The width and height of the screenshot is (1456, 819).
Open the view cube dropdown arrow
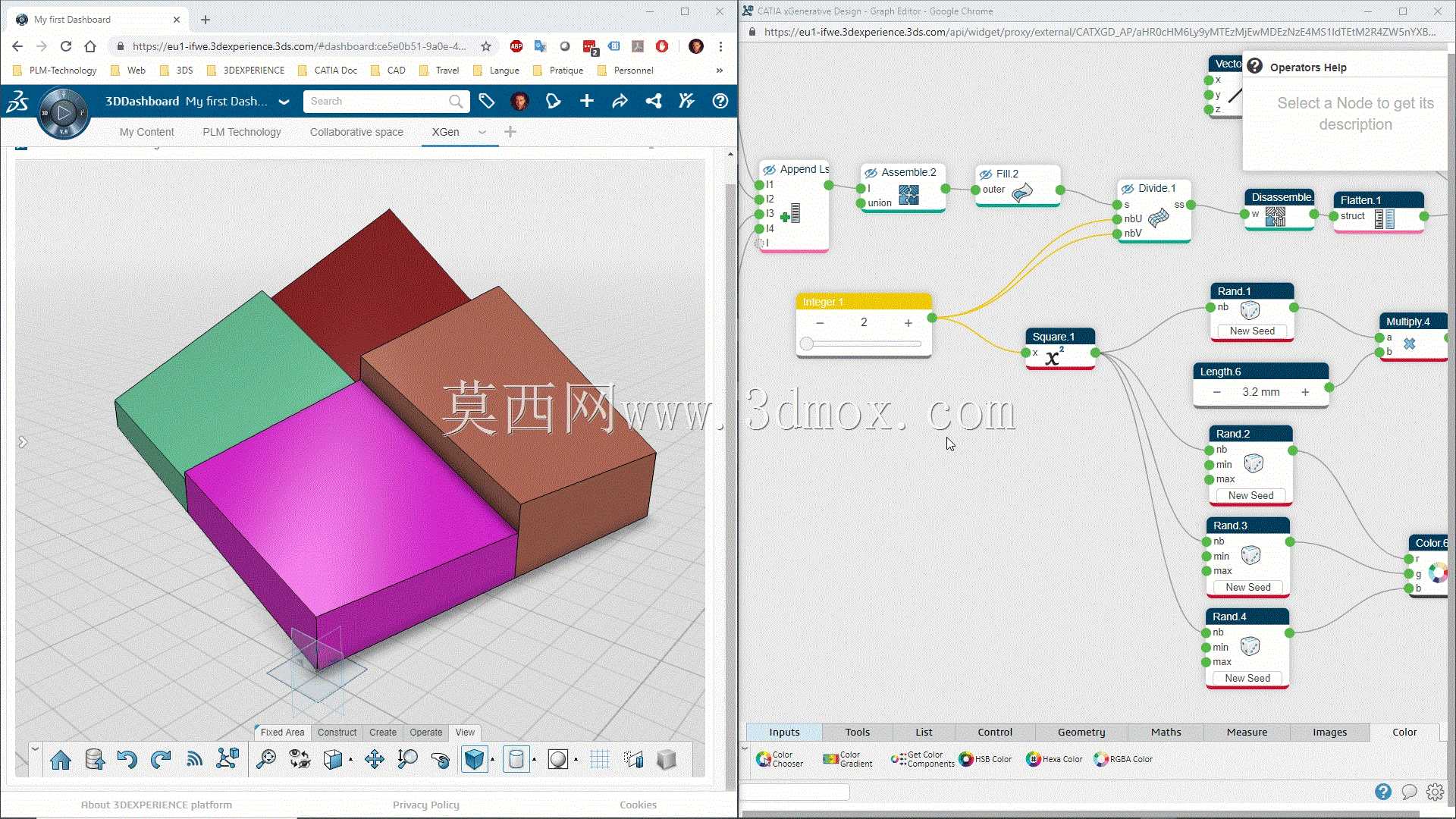(350, 760)
